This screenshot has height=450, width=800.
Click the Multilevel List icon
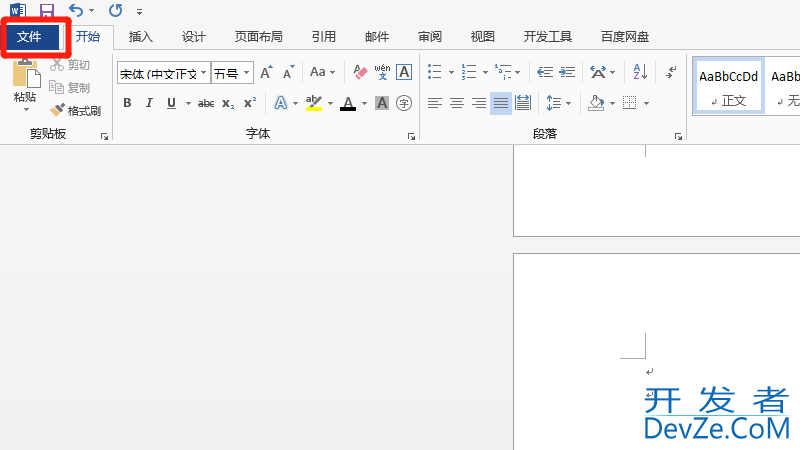click(x=503, y=72)
